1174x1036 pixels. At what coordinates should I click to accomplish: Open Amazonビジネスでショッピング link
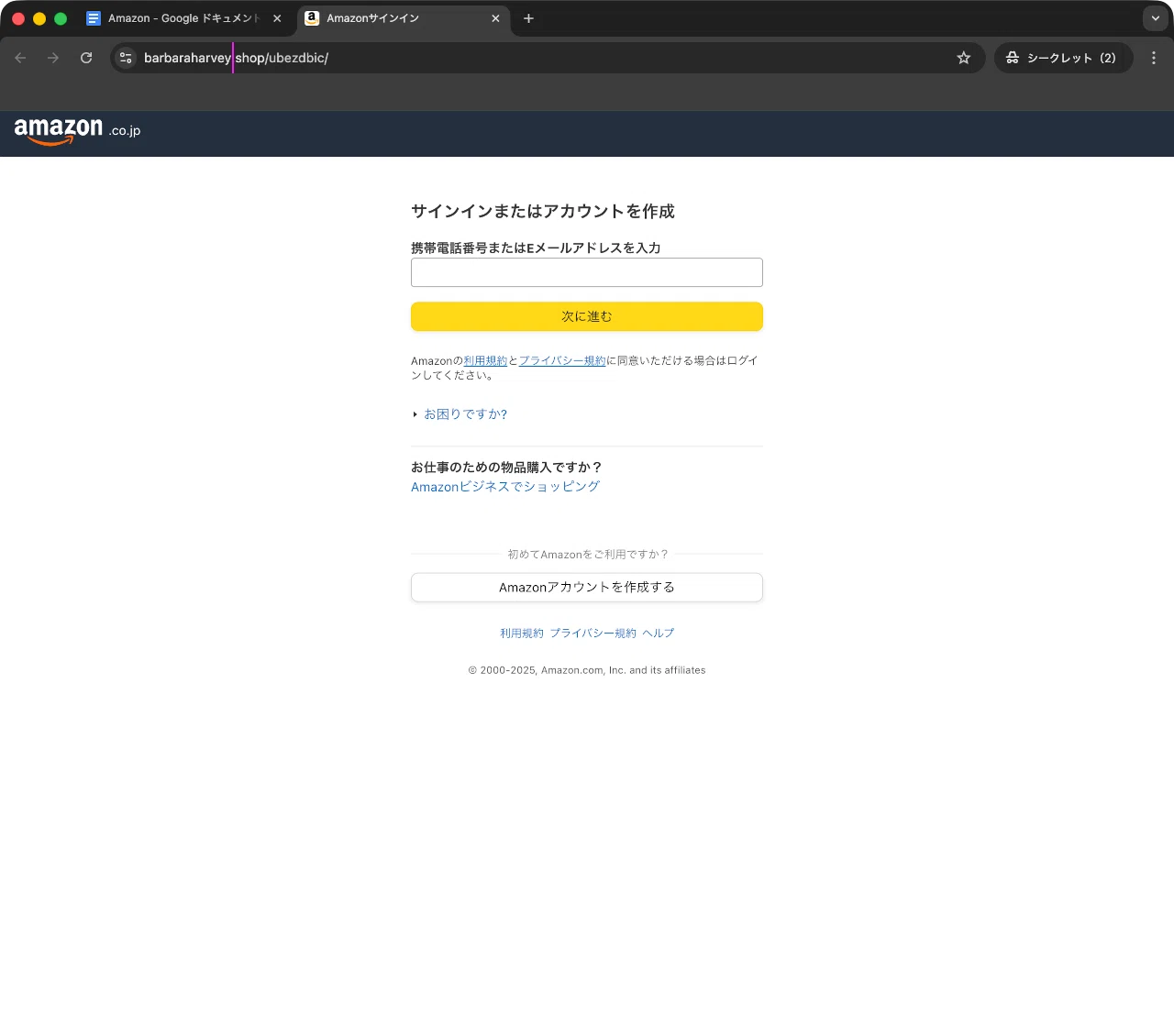click(505, 487)
